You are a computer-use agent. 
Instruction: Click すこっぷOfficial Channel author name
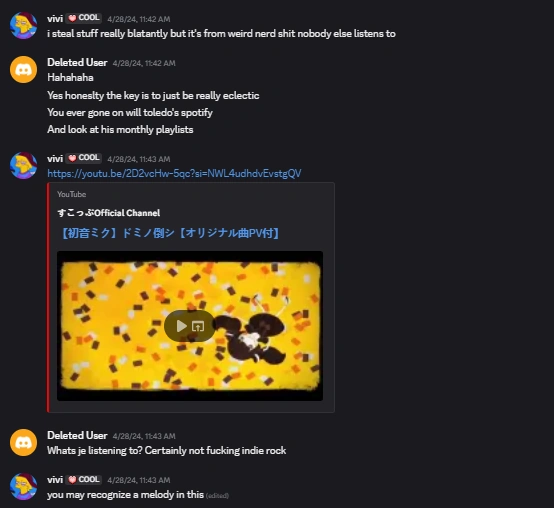(108, 213)
